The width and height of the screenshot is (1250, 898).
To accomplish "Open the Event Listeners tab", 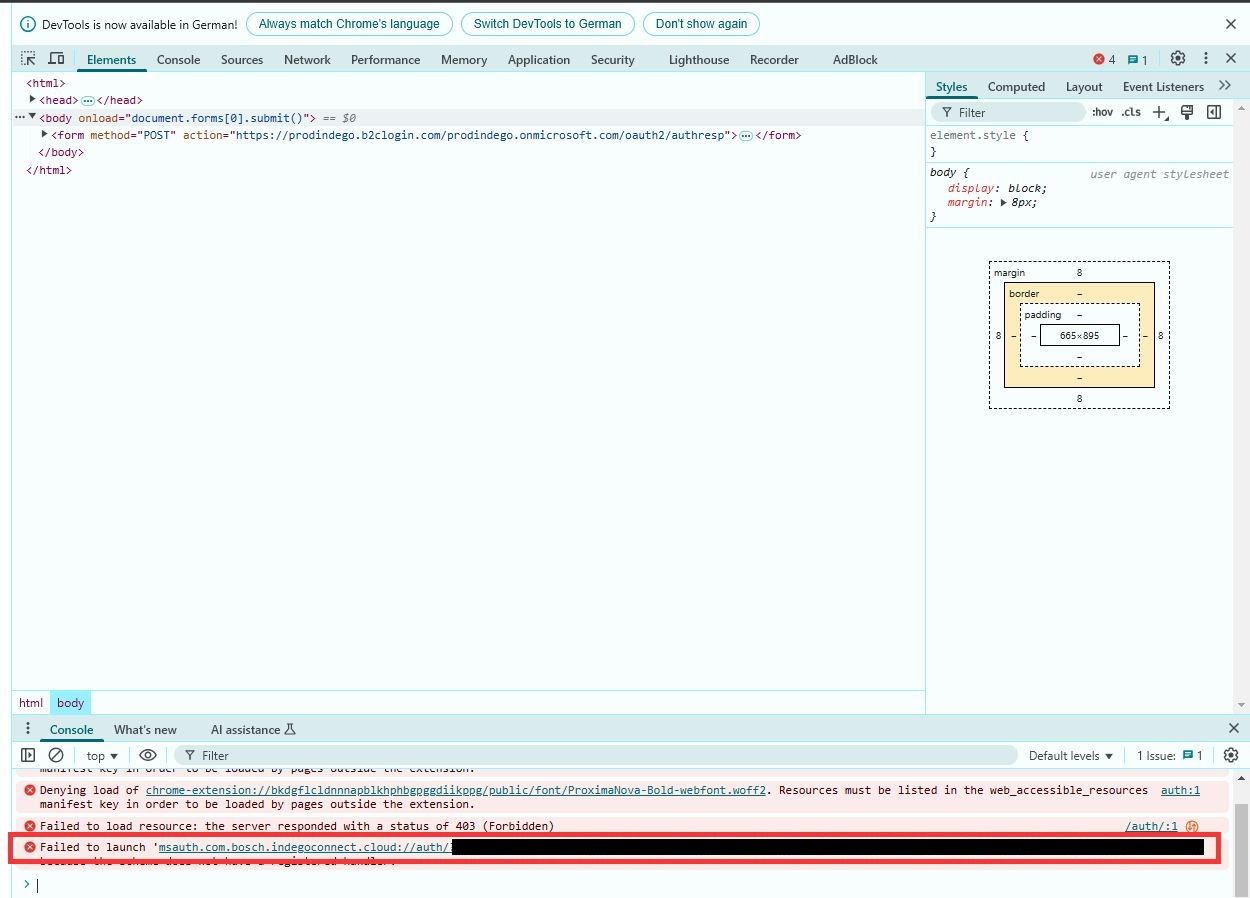I will pos(1163,86).
